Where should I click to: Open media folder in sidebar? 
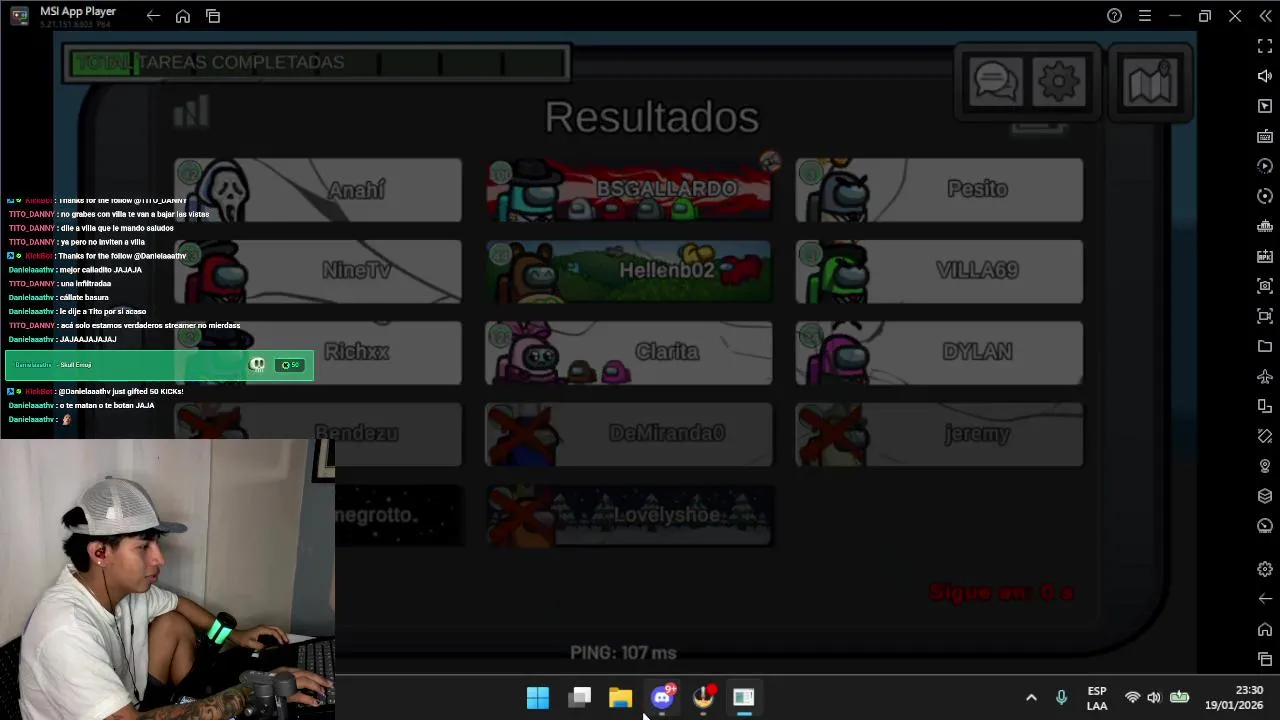coord(1265,346)
